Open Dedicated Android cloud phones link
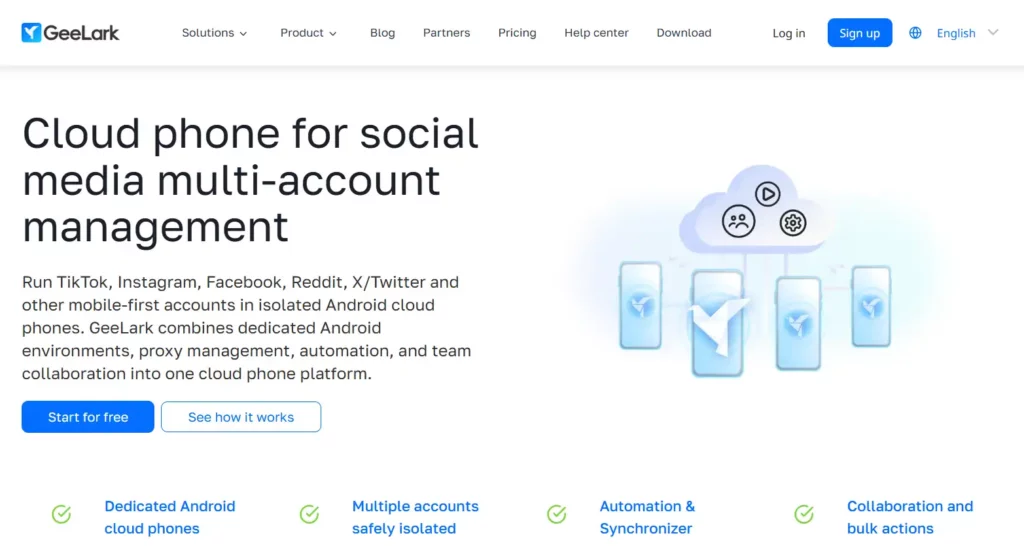1024x559 pixels. [x=170, y=517]
